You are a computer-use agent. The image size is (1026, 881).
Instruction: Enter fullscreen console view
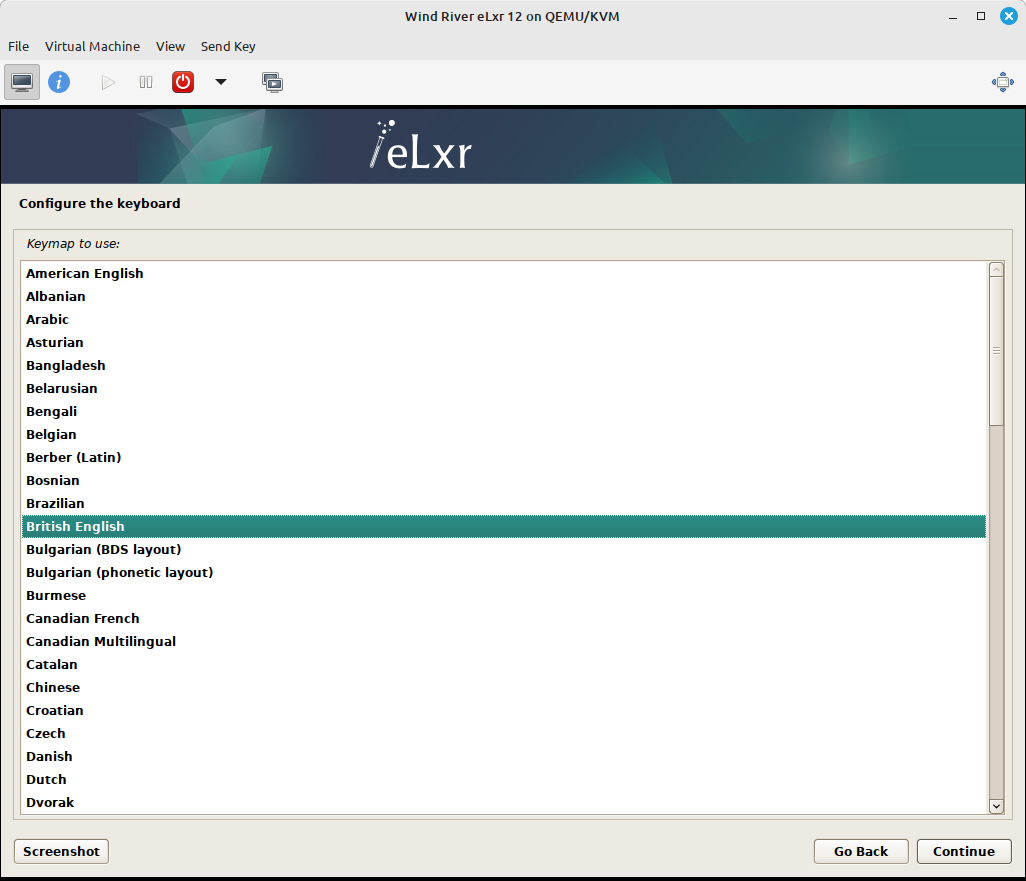coord(1002,81)
